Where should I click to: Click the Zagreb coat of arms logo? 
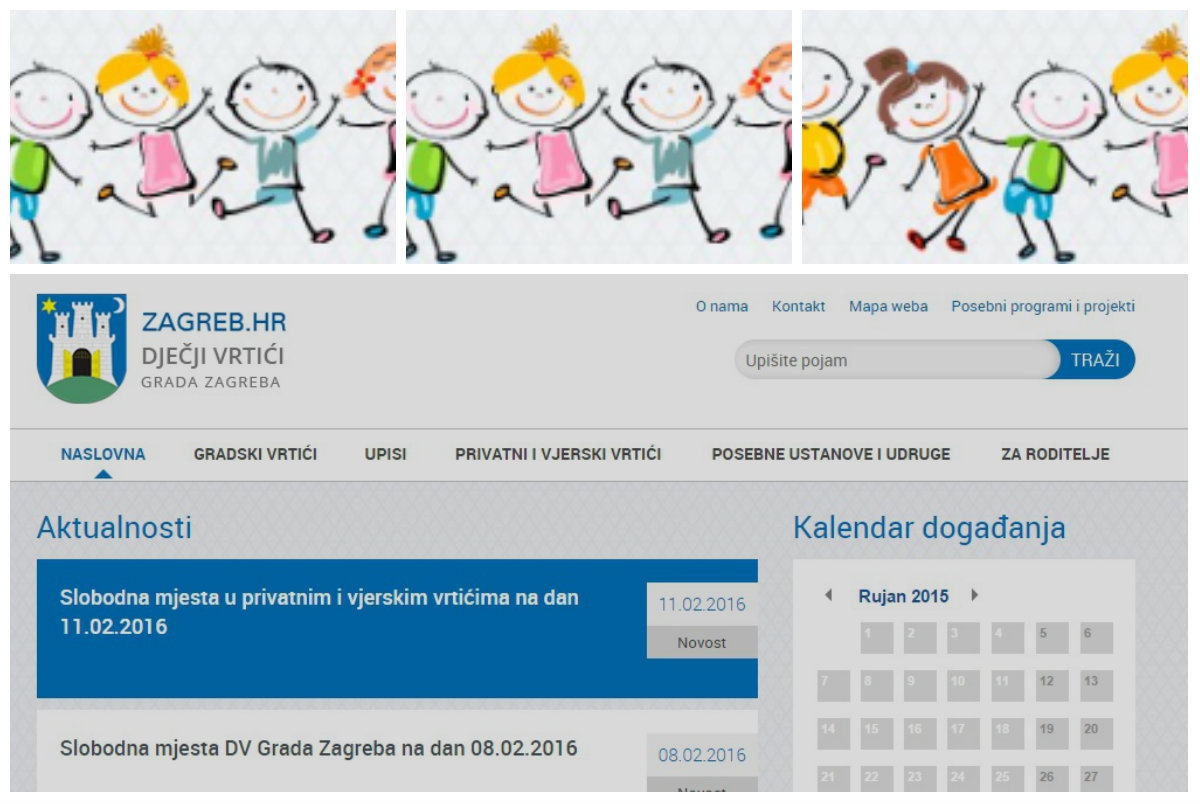point(81,348)
